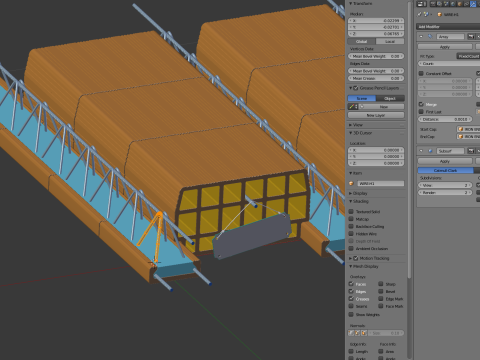Enable Ambient Occlusion checkbox

tap(351, 248)
